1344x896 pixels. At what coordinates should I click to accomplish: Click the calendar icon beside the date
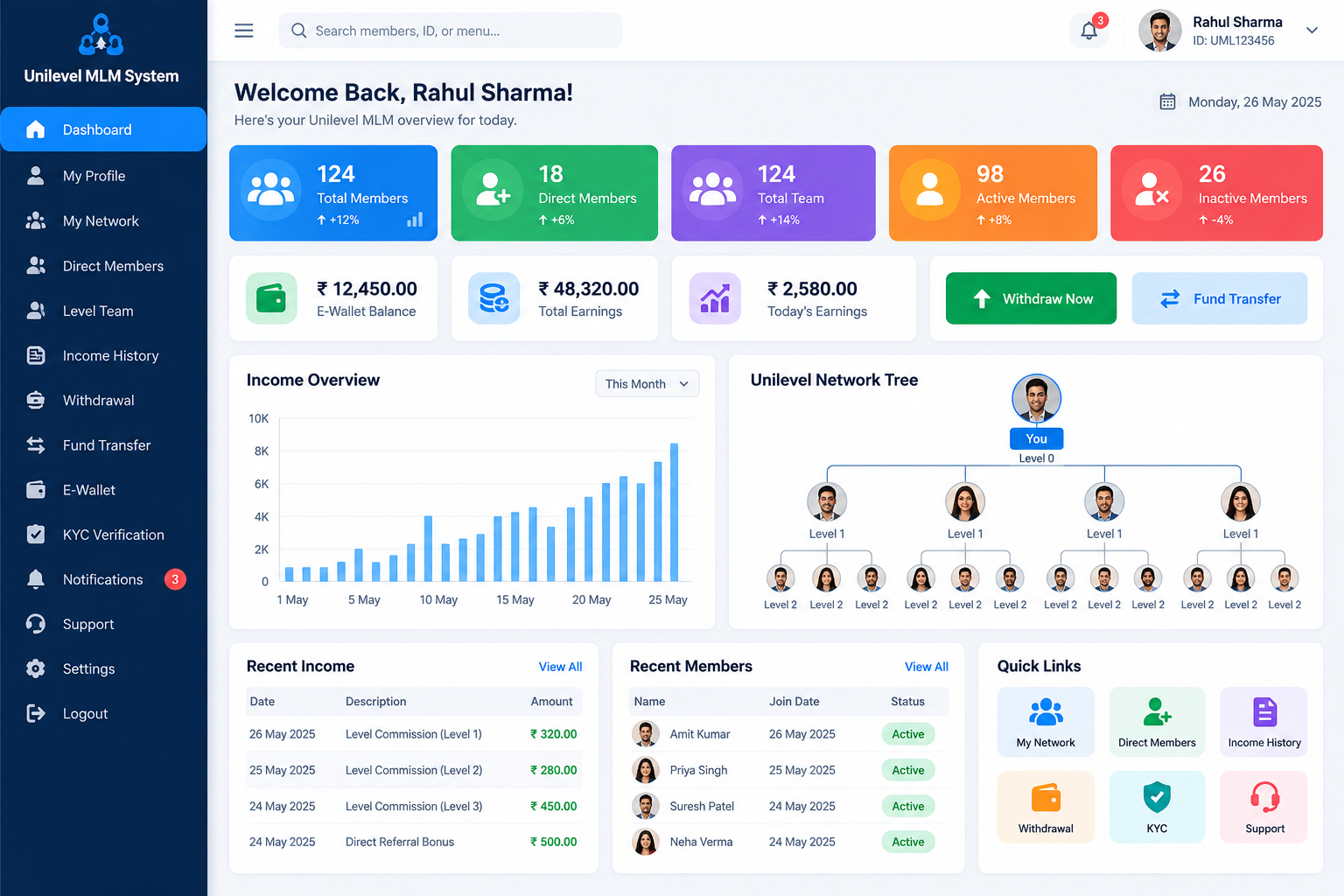(1167, 101)
